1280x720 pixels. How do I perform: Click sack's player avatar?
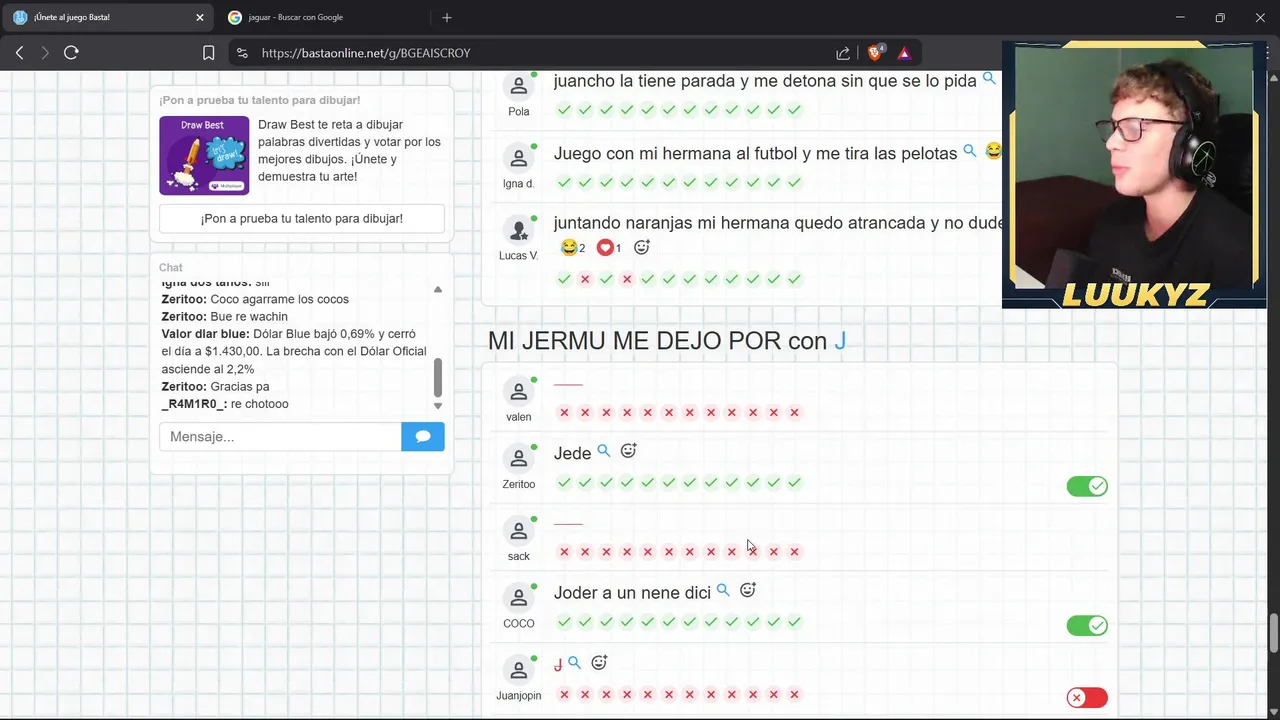coord(518,531)
